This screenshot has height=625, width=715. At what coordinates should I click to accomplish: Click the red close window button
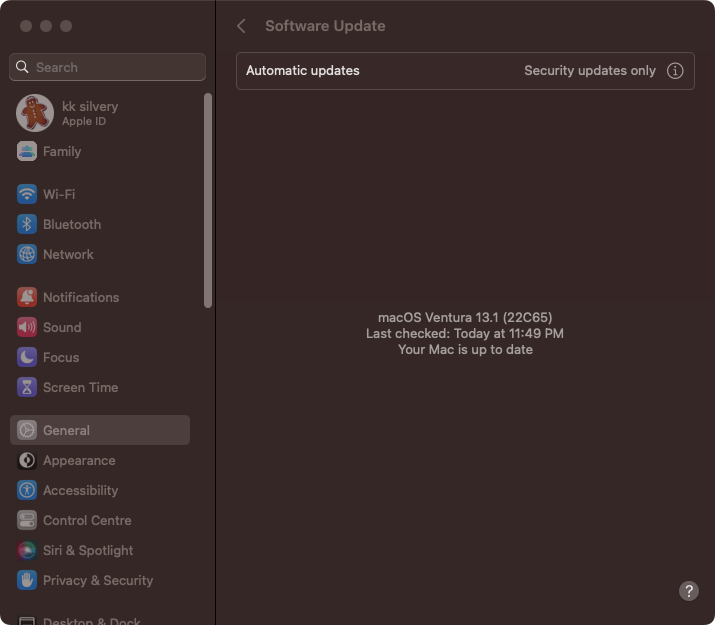click(26, 26)
